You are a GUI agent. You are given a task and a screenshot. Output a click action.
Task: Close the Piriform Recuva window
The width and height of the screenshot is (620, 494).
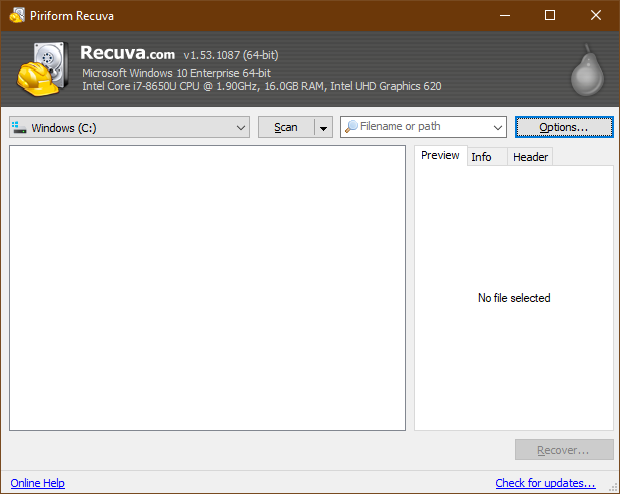pyautogui.click(x=597, y=15)
